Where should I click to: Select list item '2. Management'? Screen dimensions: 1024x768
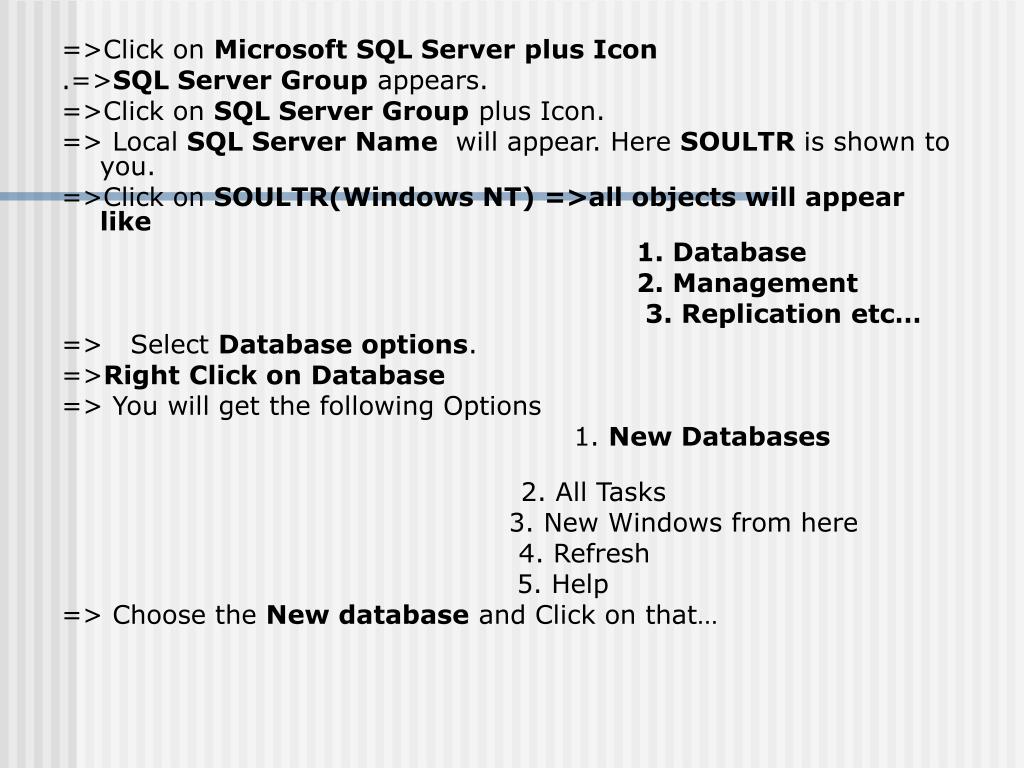click(x=747, y=283)
